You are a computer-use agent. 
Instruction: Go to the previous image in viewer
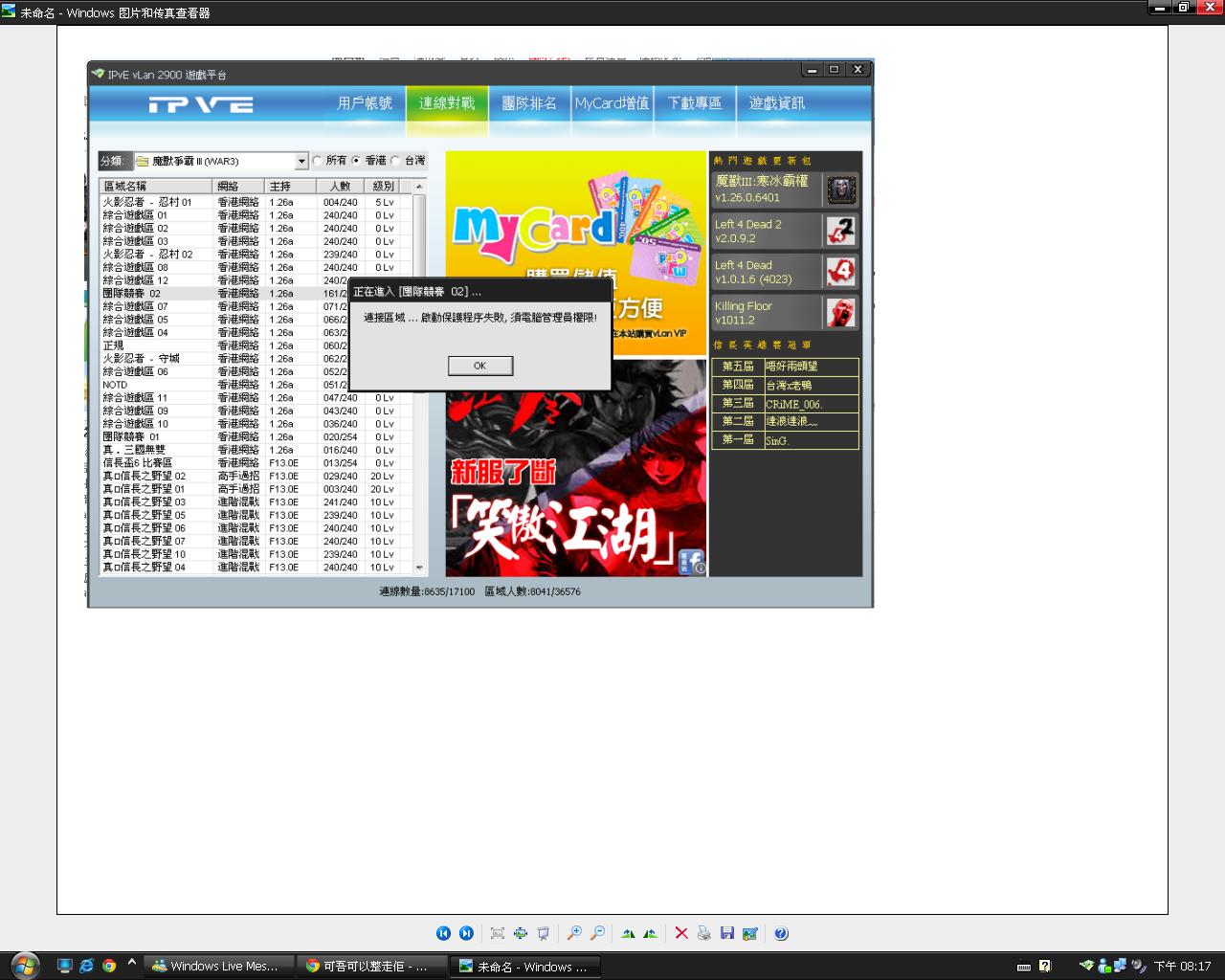coord(443,933)
